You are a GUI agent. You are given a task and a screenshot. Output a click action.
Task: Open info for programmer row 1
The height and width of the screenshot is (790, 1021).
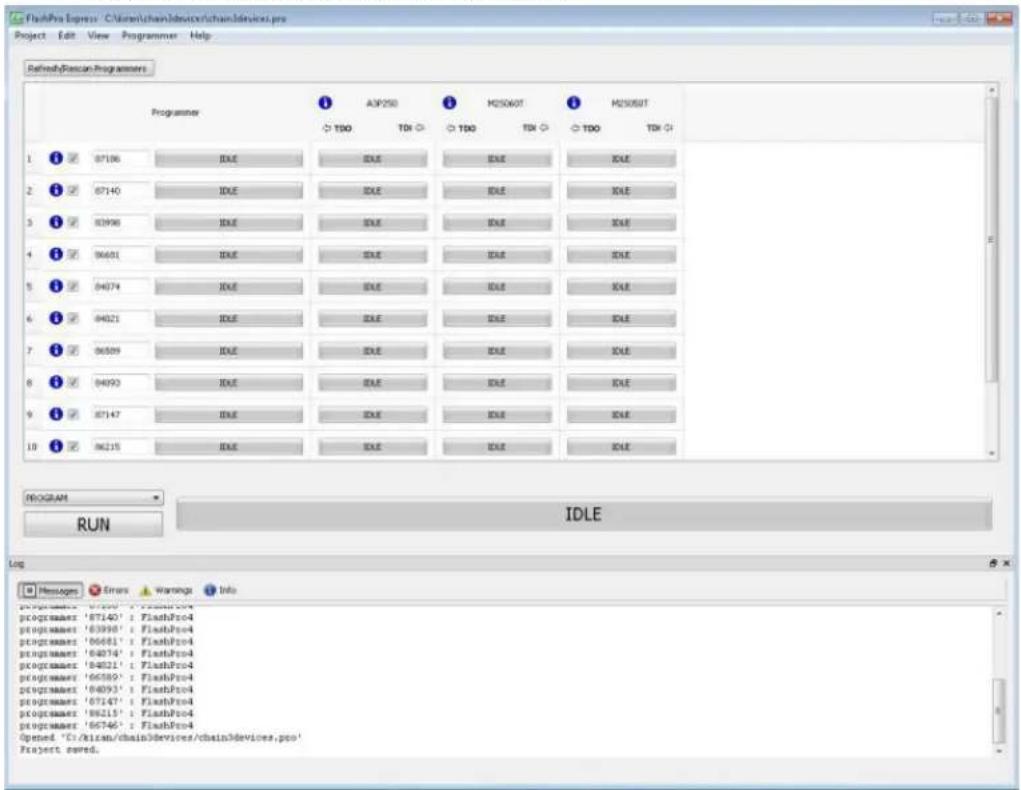(56, 158)
